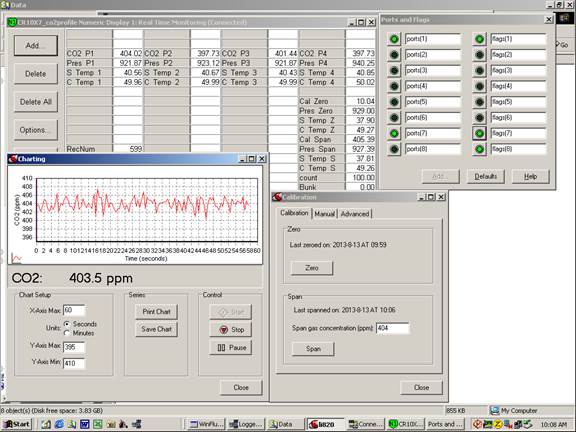
Task: Close the Calibration dialog with Close button
Action: click(x=421, y=388)
